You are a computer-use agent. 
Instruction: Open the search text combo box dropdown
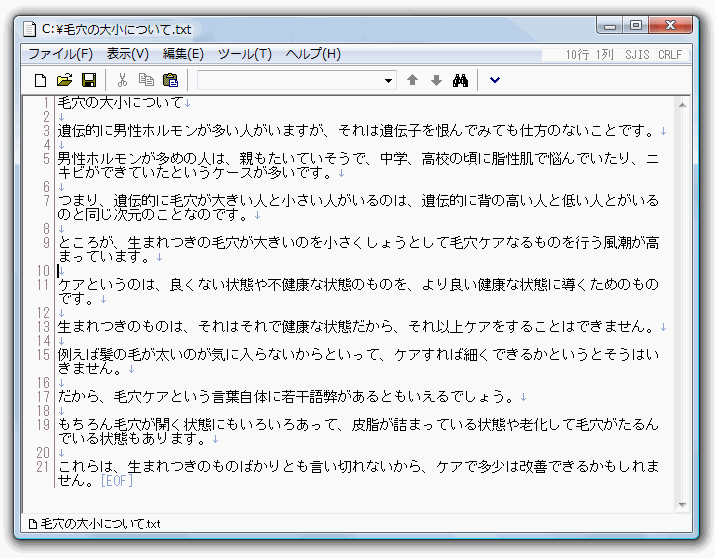click(388, 81)
